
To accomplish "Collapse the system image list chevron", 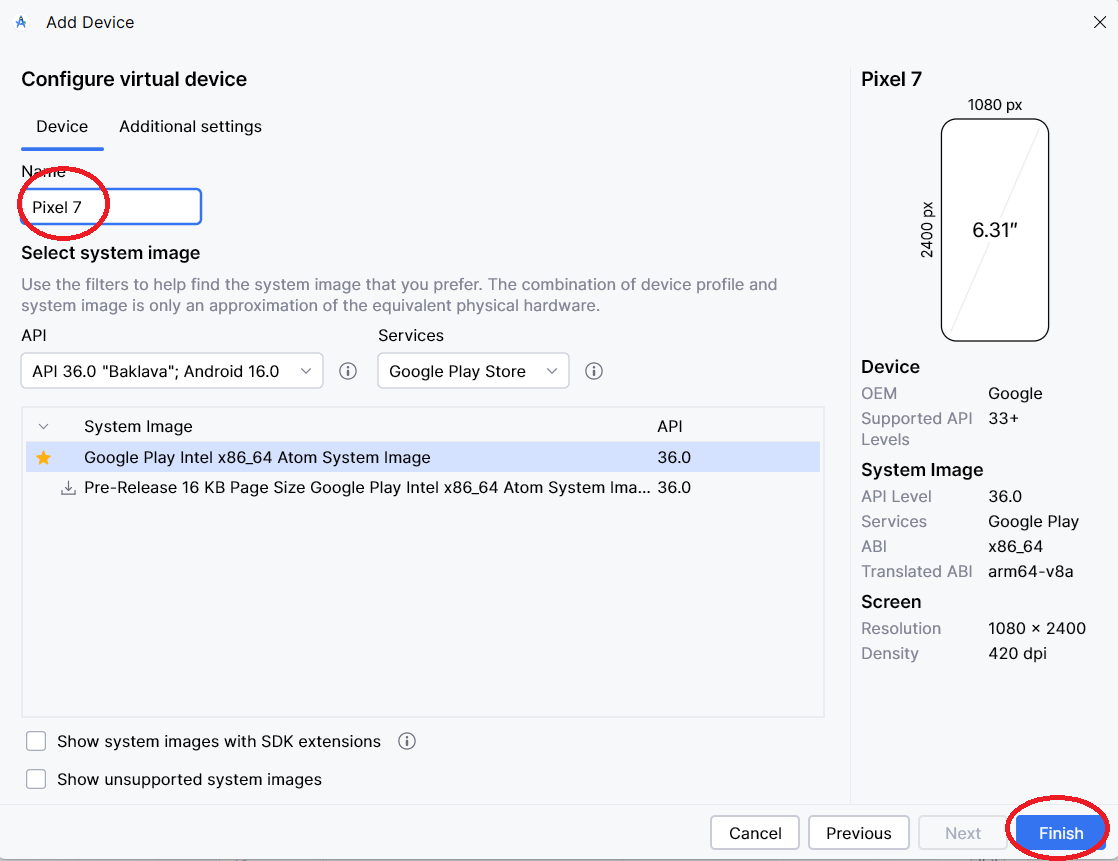I will [43, 427].
